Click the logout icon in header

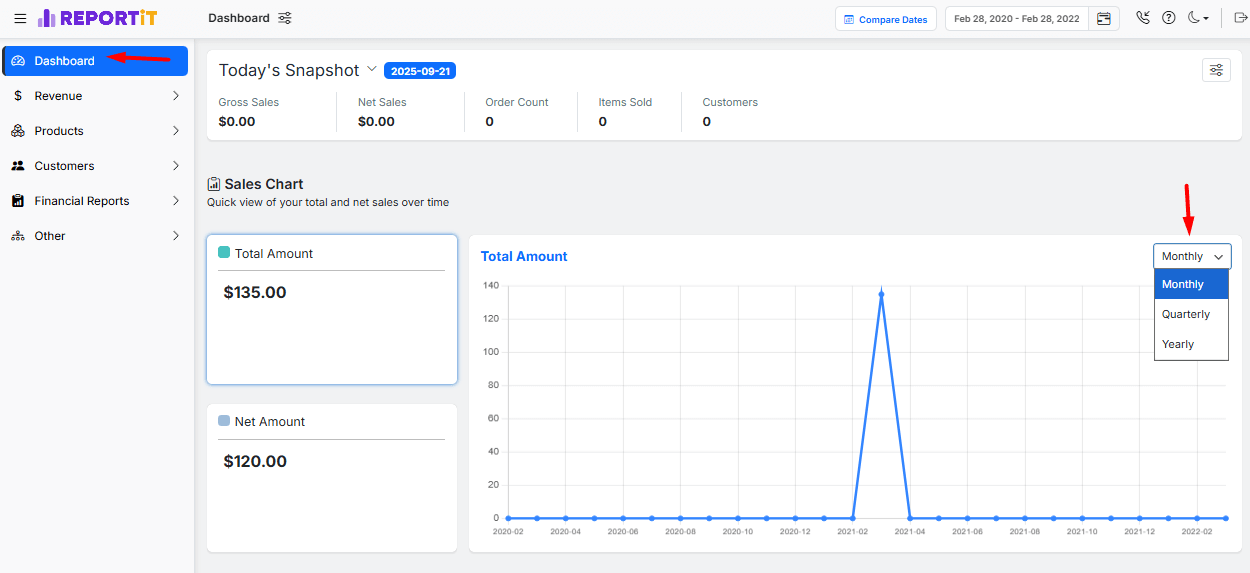tap(1241, 18)
